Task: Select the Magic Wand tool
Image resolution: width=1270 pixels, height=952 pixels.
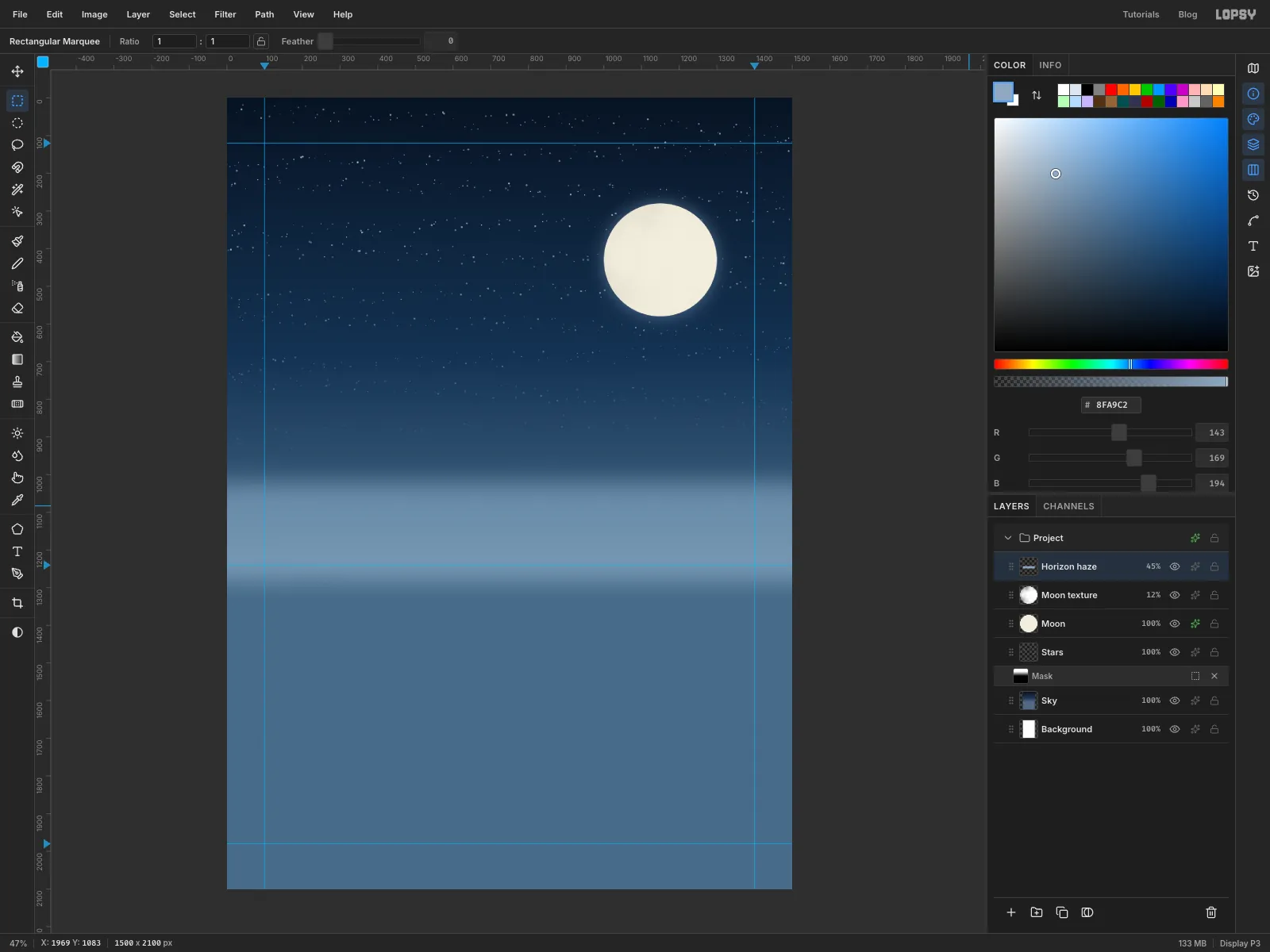Action: coord(17,190)
